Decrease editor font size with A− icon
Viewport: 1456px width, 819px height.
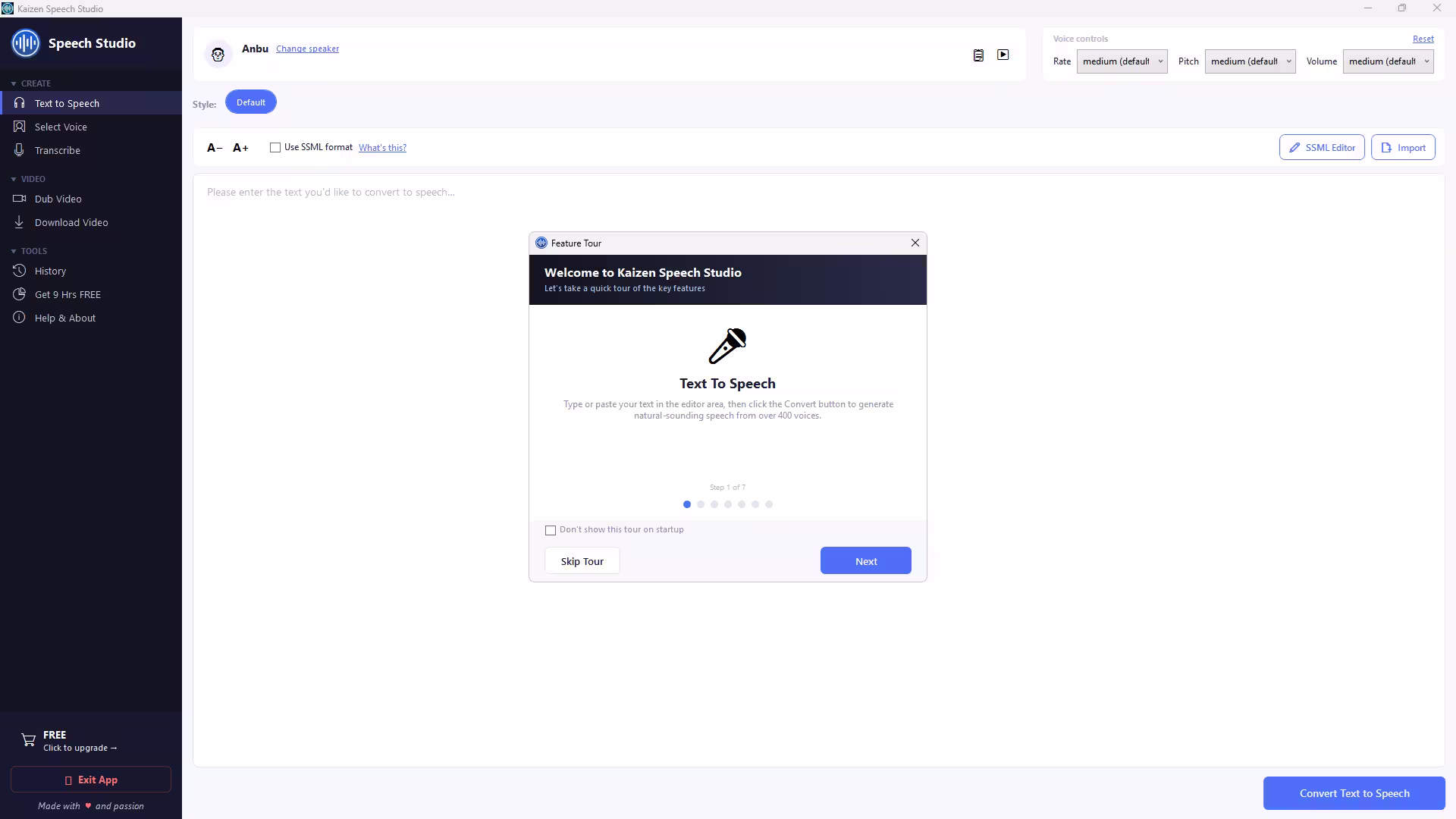click(x=215, y=148)
